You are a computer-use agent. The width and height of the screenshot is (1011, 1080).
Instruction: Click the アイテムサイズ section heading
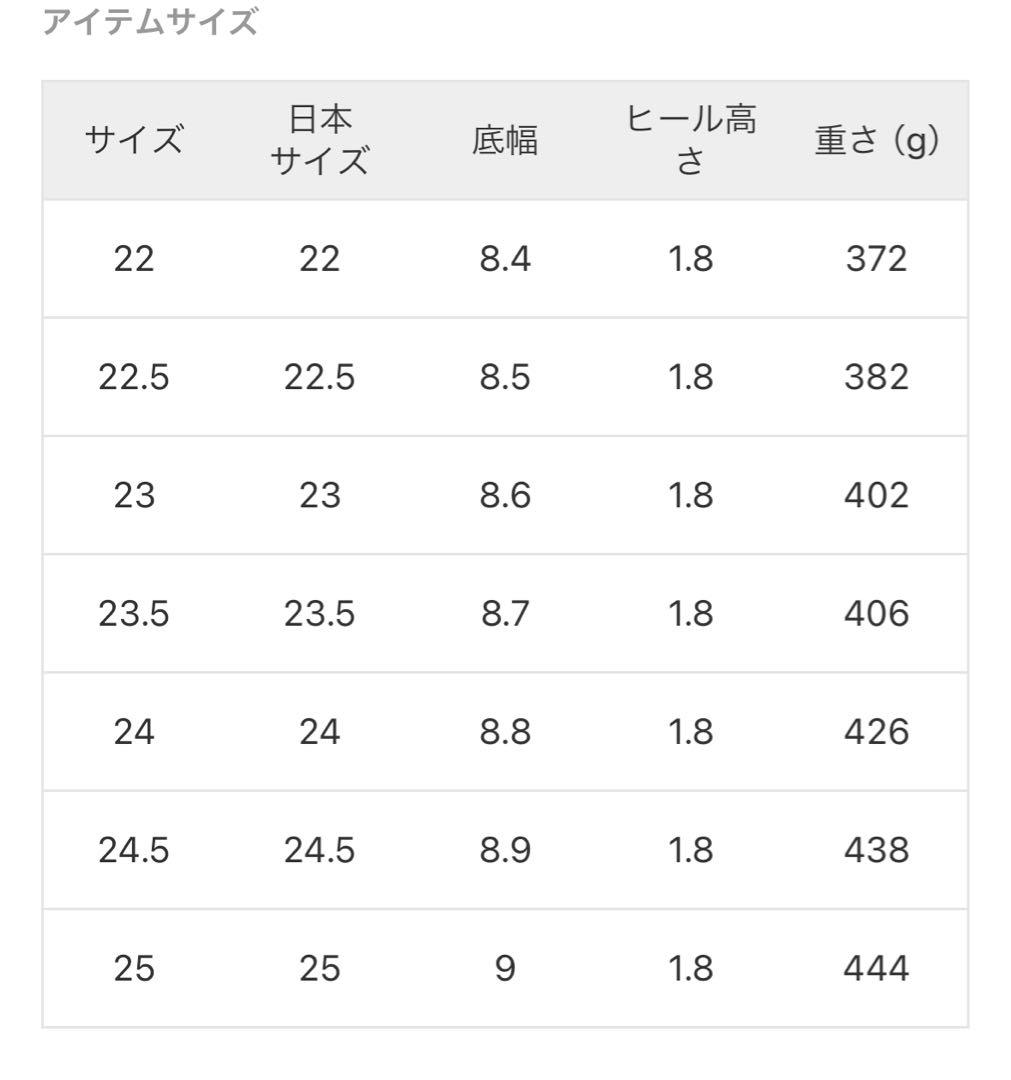150,22
